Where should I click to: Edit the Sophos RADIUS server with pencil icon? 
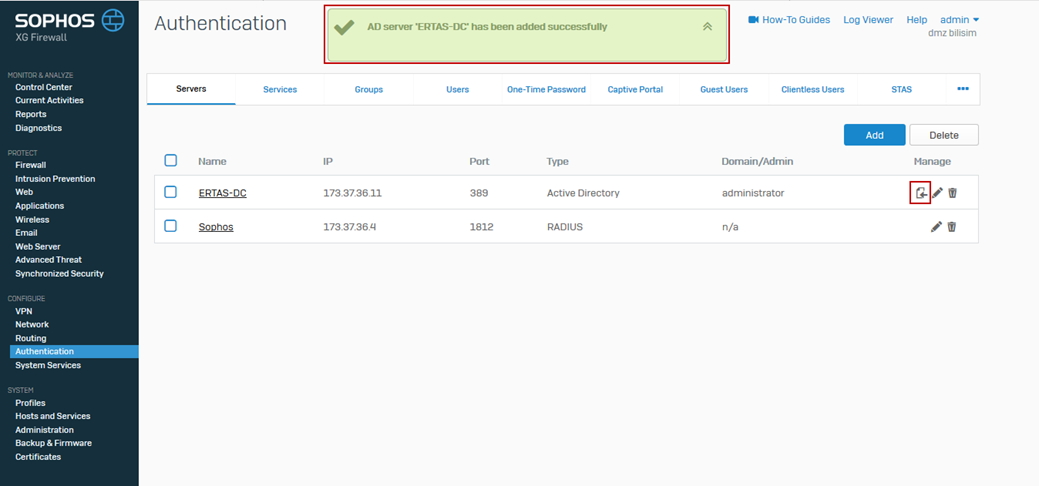[936, 227]
